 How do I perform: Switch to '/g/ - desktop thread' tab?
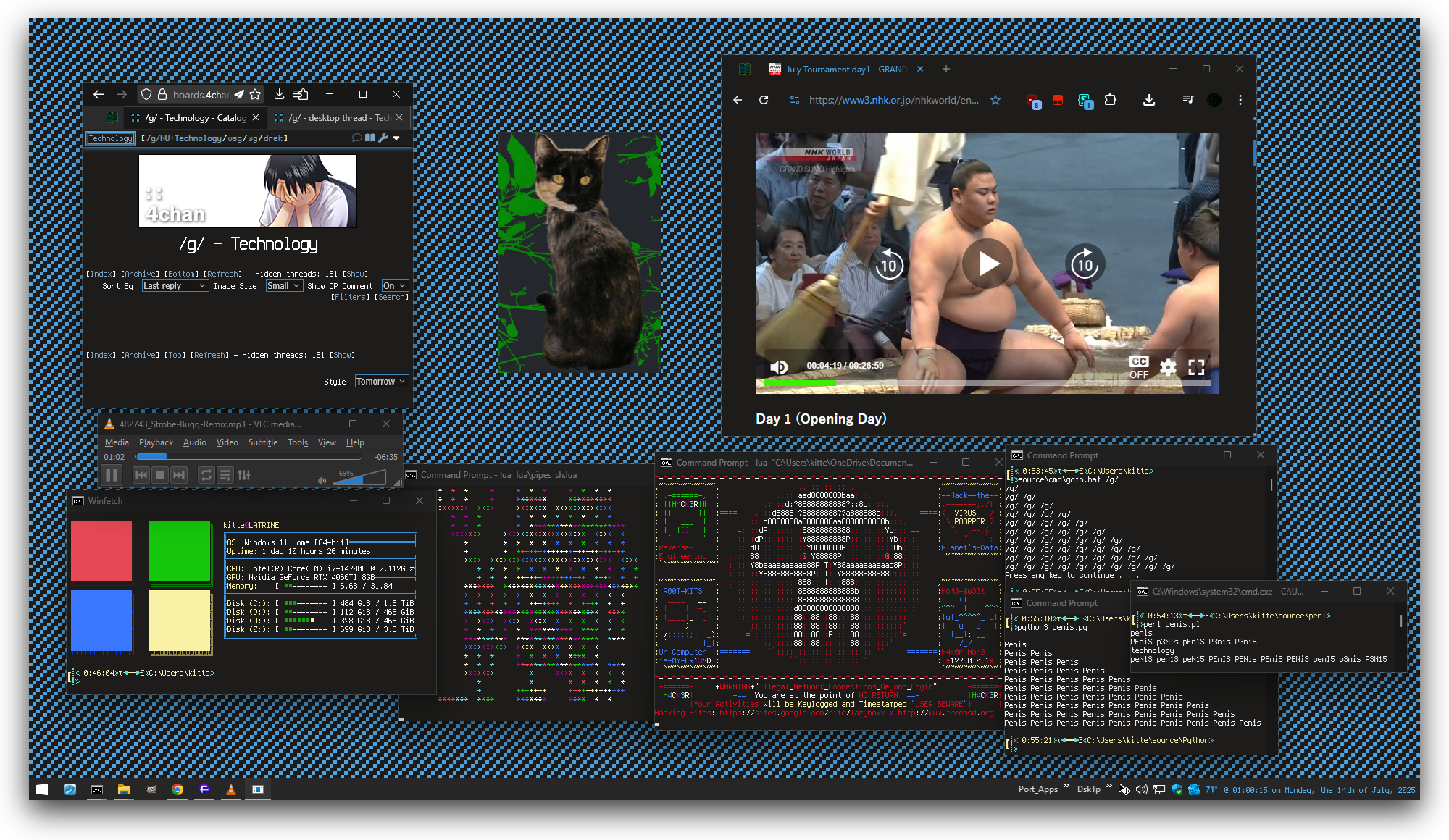[339, 117]
